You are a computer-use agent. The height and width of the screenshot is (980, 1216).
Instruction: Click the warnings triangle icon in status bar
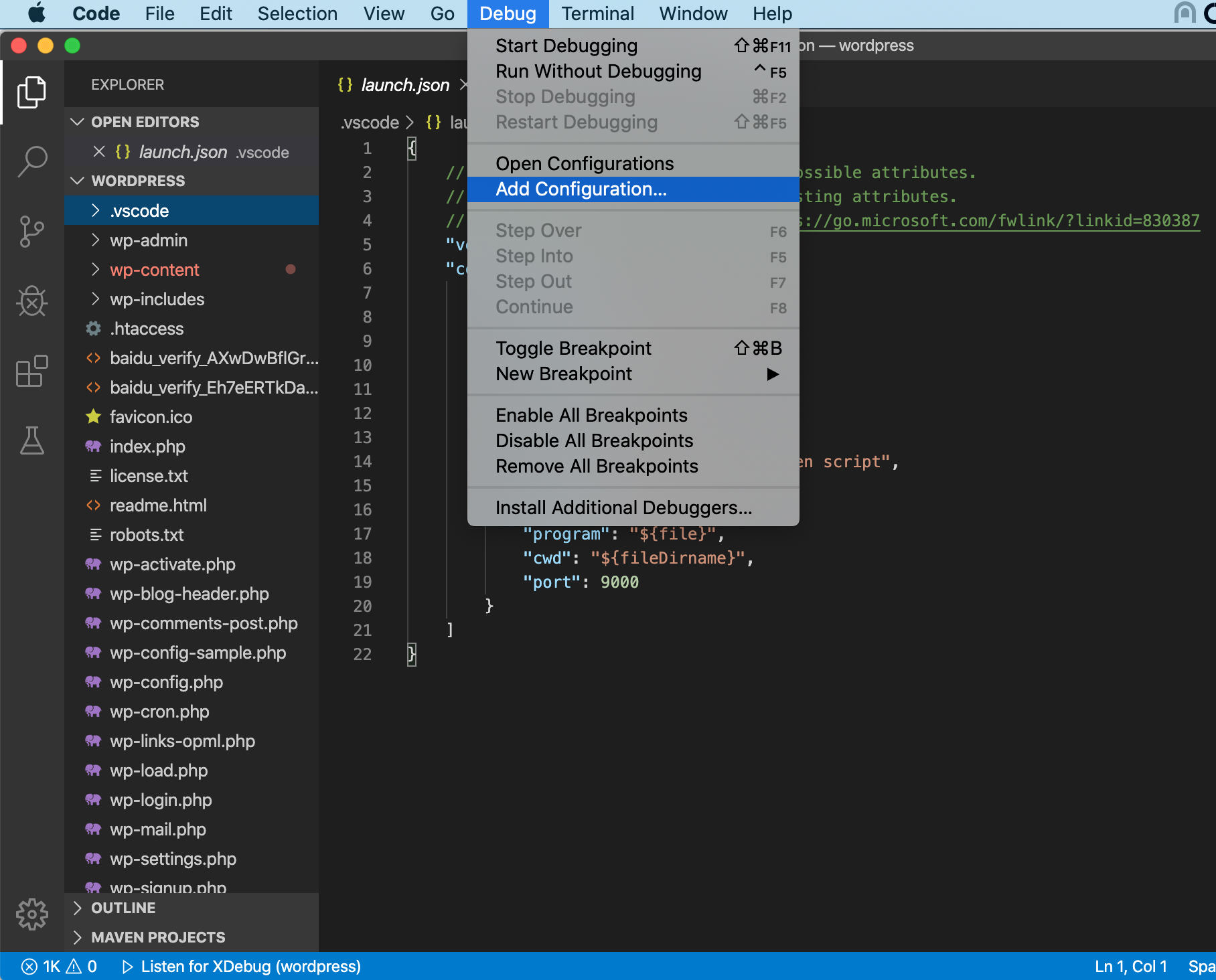click(74, 967)
